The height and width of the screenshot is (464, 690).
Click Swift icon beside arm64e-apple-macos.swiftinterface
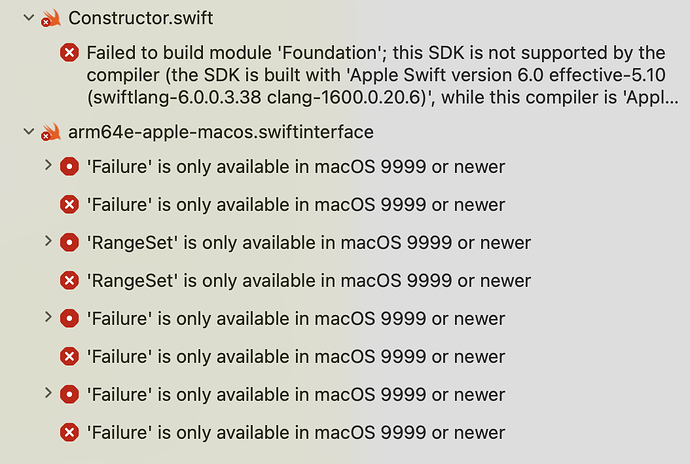[x=51, y=133]
